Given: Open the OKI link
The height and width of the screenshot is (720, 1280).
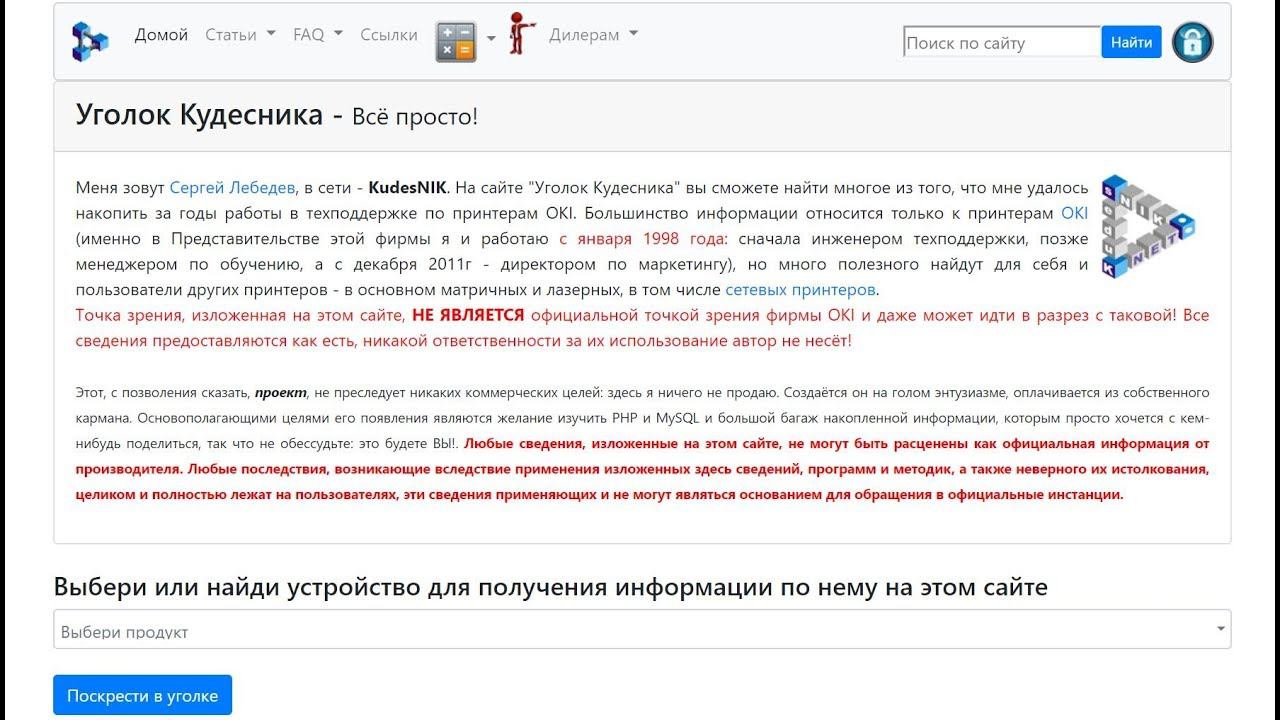Looking at the screenshot, I should point(1074,213).
